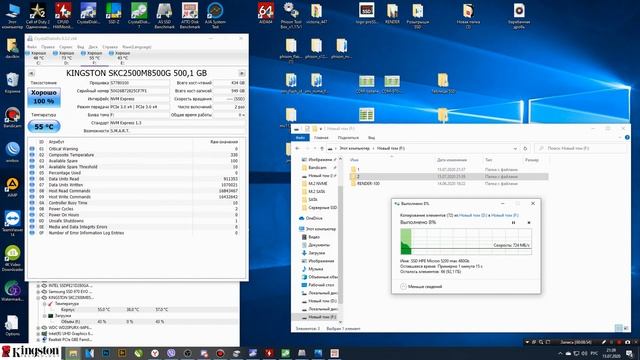
Task: Open AIMP desktop shortcut
Action: coord(12,187)
